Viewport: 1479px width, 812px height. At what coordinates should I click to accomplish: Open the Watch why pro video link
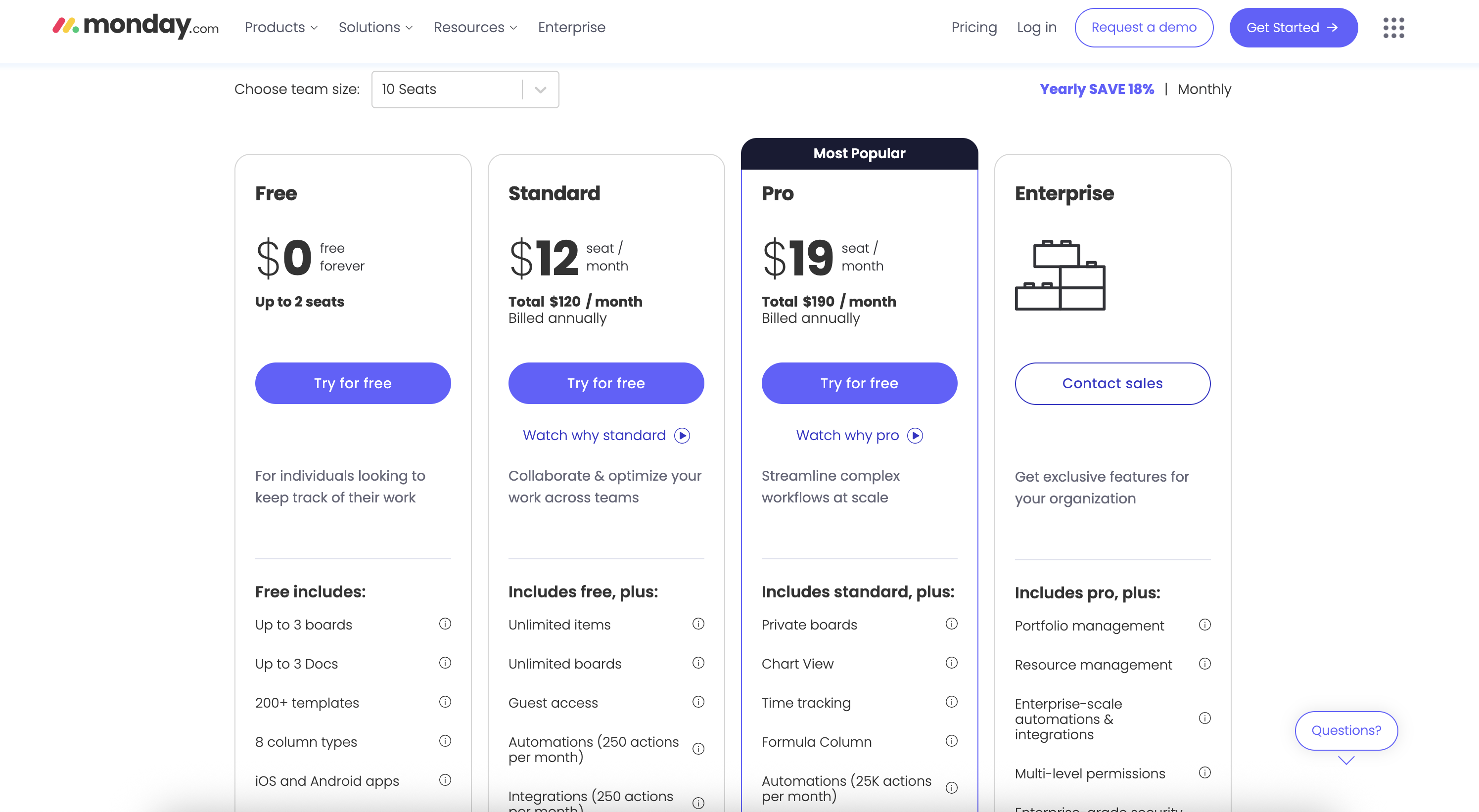(859, 436)
